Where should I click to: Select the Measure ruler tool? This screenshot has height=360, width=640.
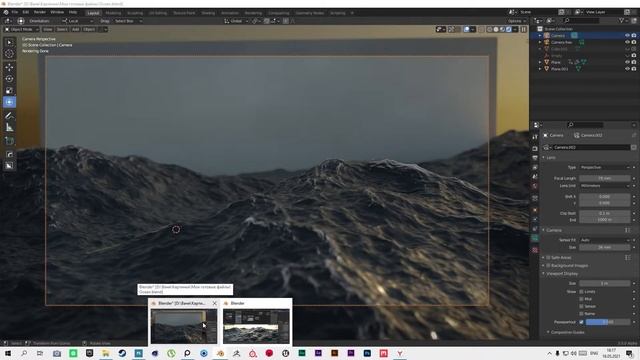(9, 128)
